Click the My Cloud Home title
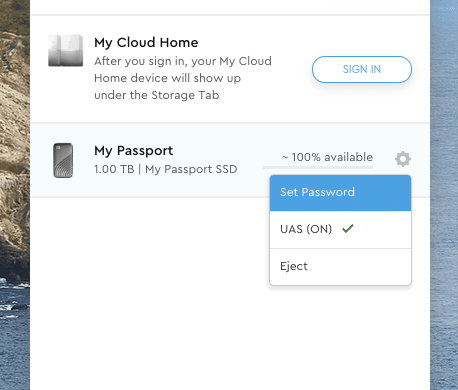This screenshot has width=458, height=390. click(146, 43)
